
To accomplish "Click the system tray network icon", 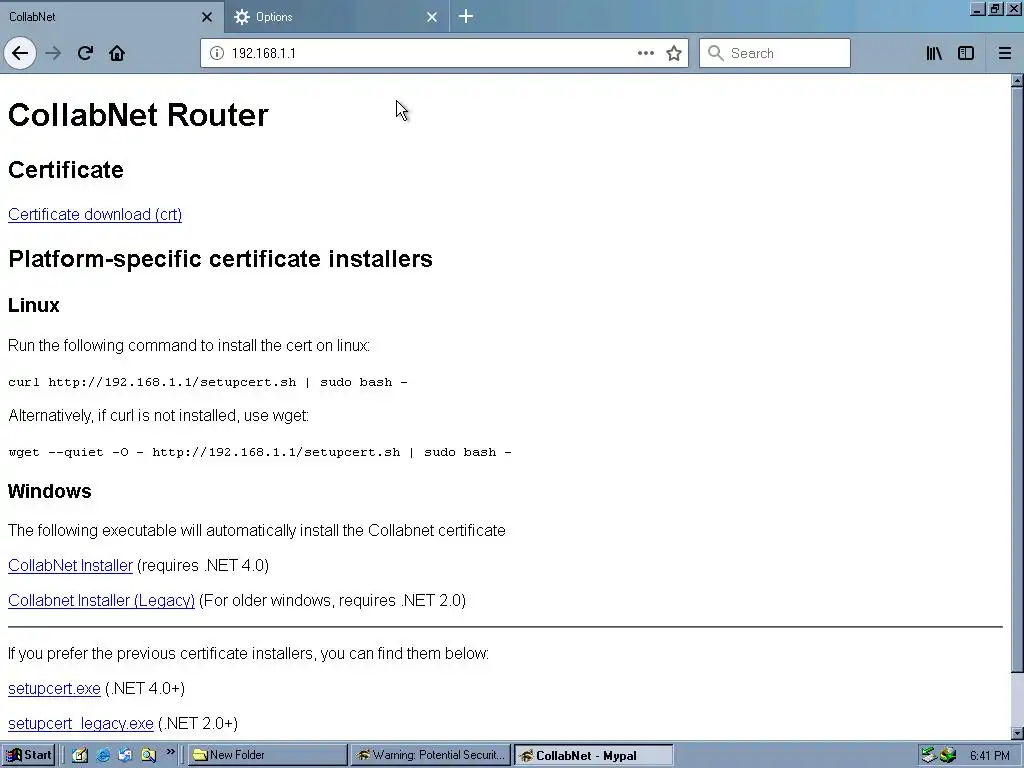I will (x=928, y=755).
